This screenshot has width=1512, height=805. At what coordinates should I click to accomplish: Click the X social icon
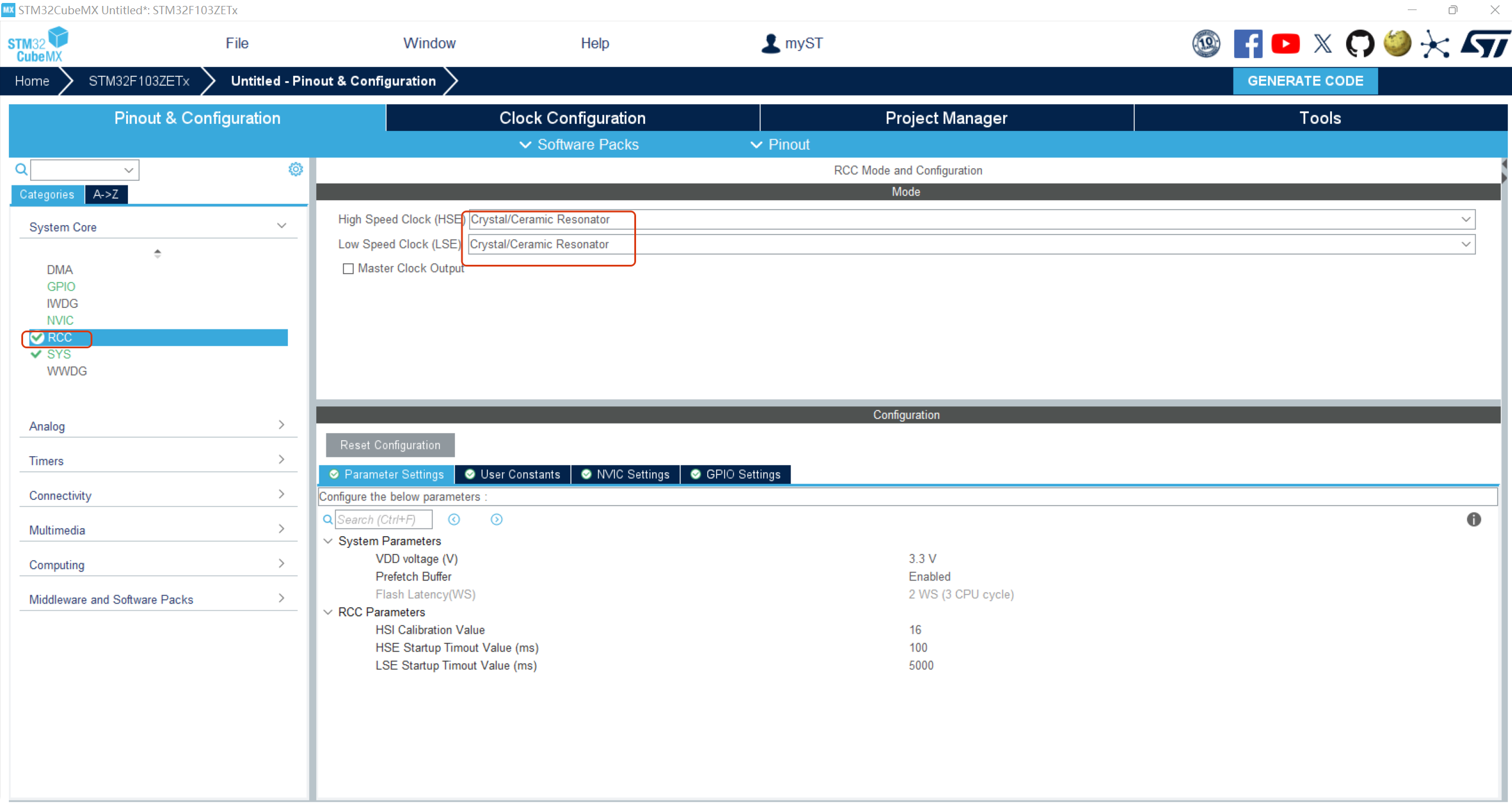1322,44
